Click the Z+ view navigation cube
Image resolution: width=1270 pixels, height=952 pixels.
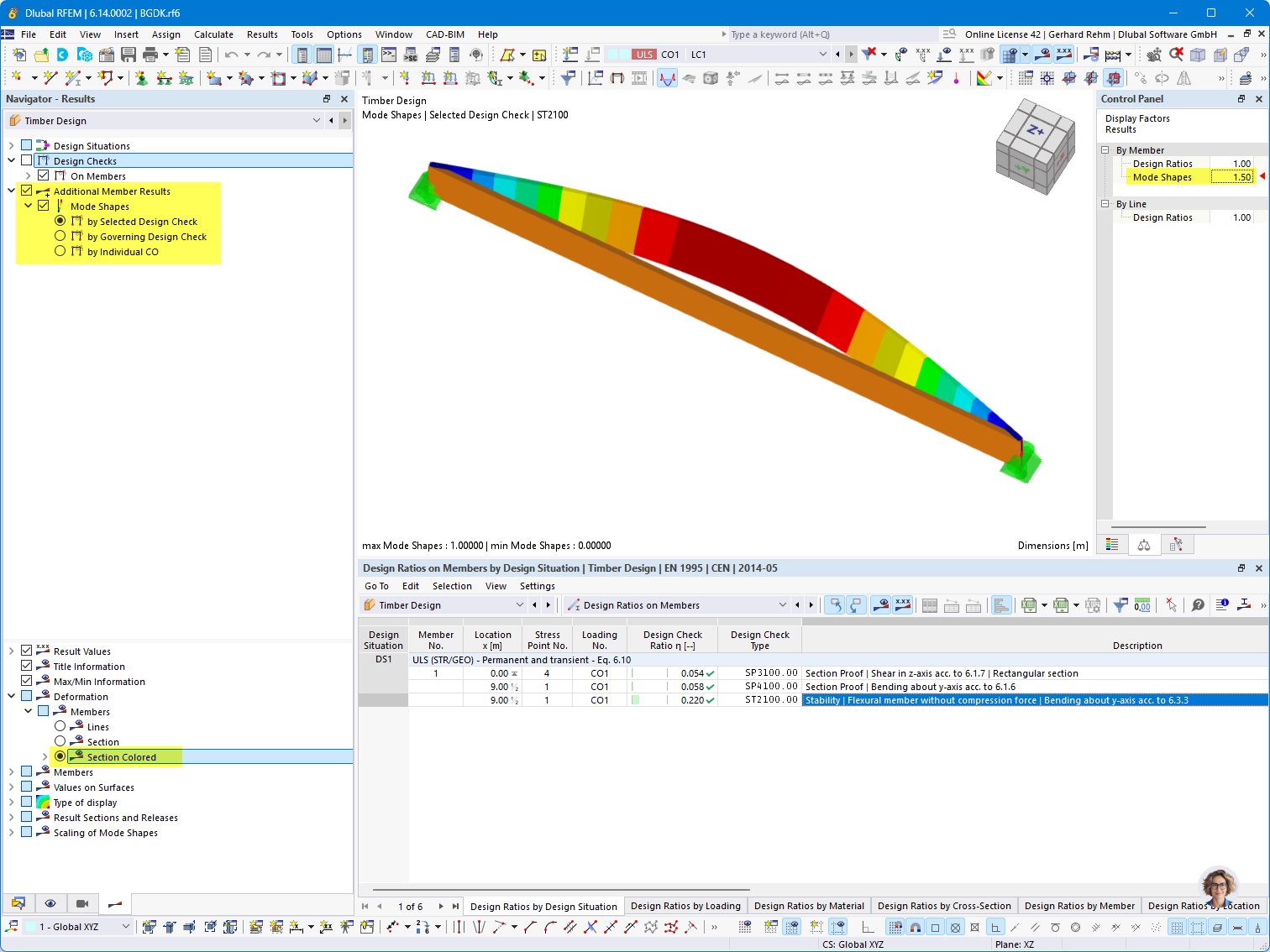point(1034,131)
